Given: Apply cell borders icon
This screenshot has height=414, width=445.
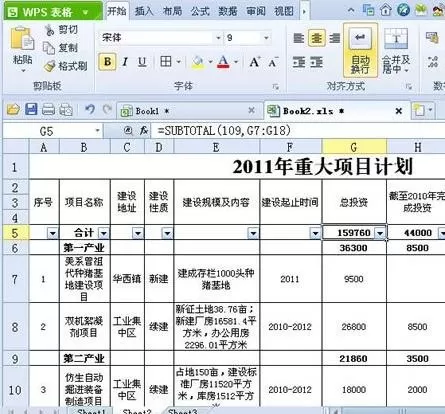Looking at the screenshot, I should point(166,62).
